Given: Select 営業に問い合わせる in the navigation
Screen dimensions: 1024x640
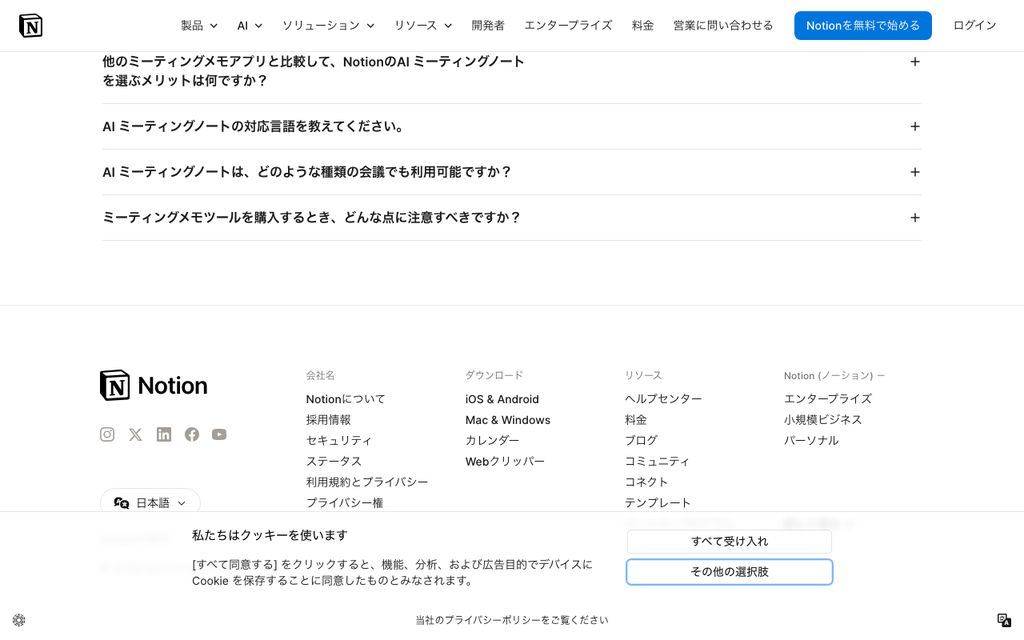Looking at the screenshot, I should (x=723, y=25).
